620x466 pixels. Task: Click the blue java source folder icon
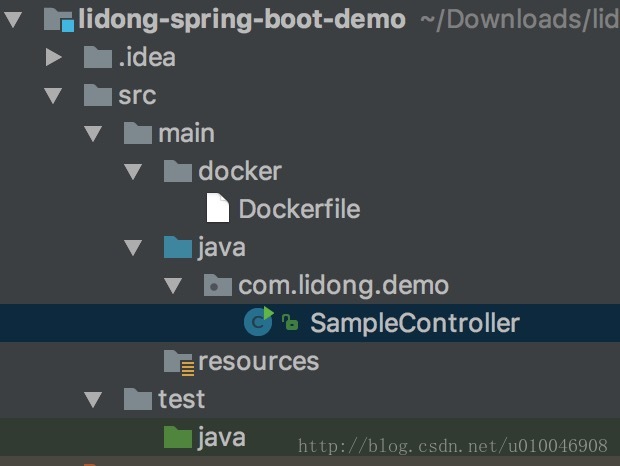(177, 247)
